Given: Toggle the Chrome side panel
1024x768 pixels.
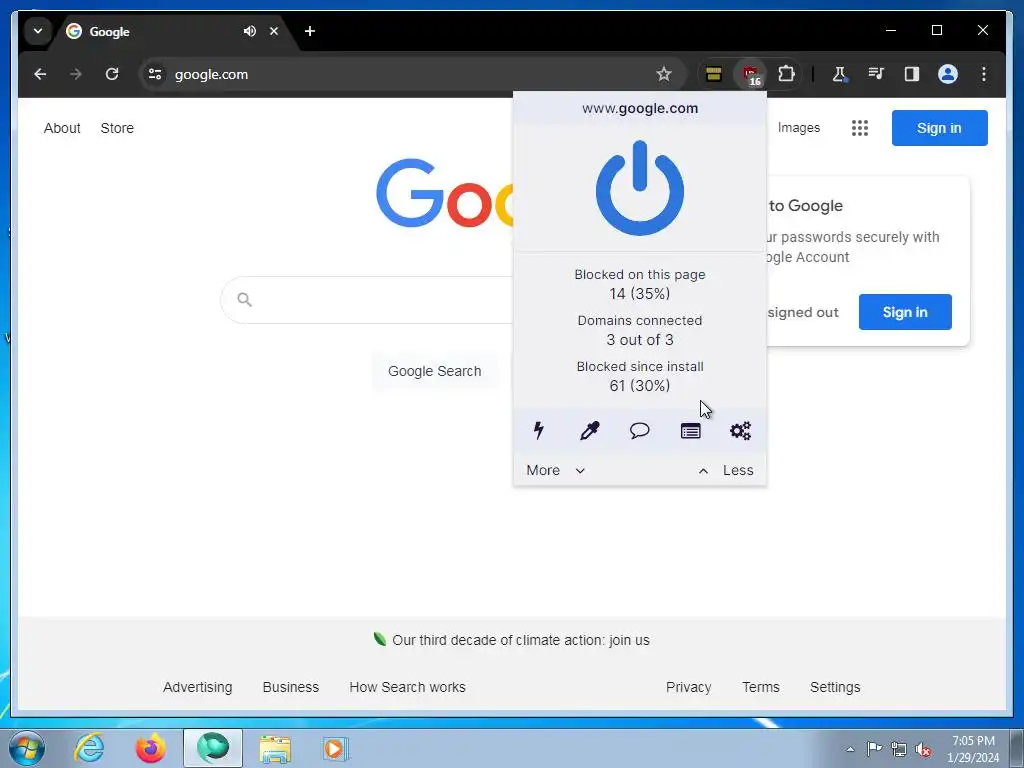Looking at the screenshot, I should pos(912,74).
